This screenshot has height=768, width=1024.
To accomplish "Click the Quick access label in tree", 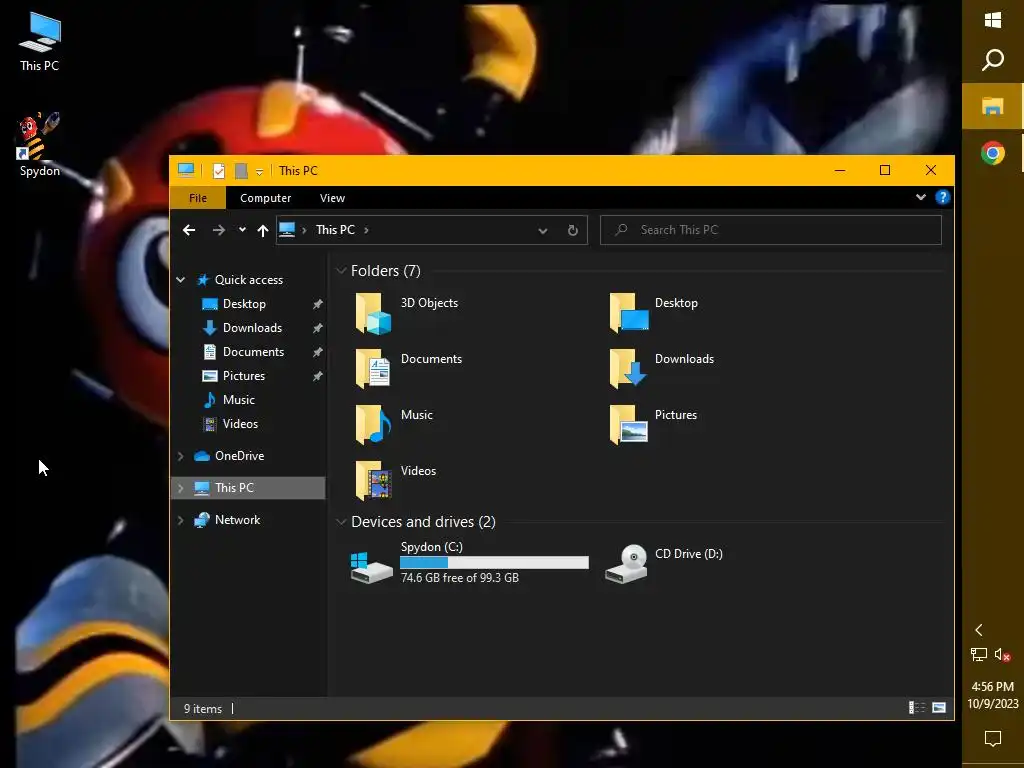I will pos(249,280).
